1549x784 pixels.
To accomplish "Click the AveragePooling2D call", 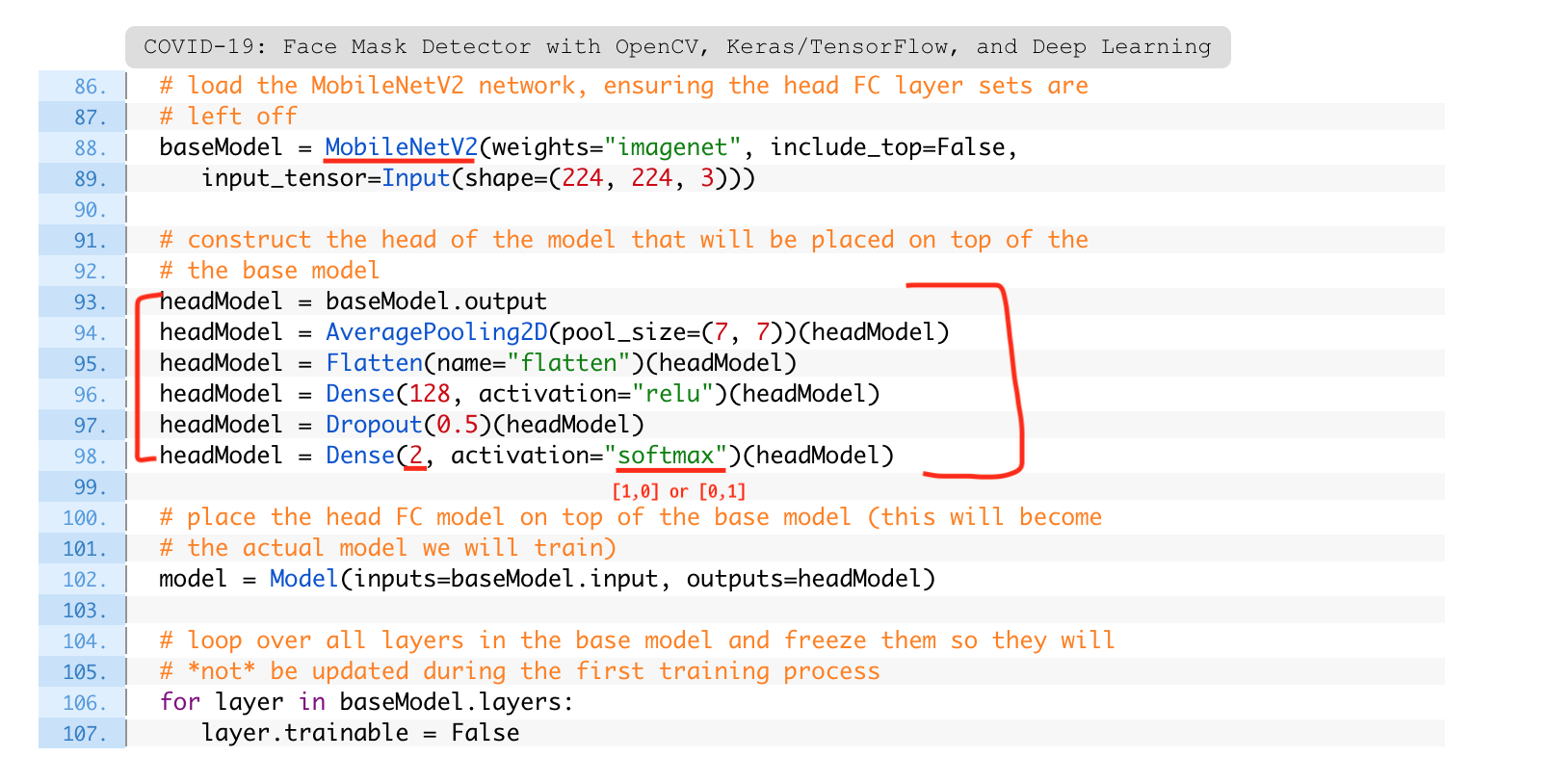I will click(436, 332).
